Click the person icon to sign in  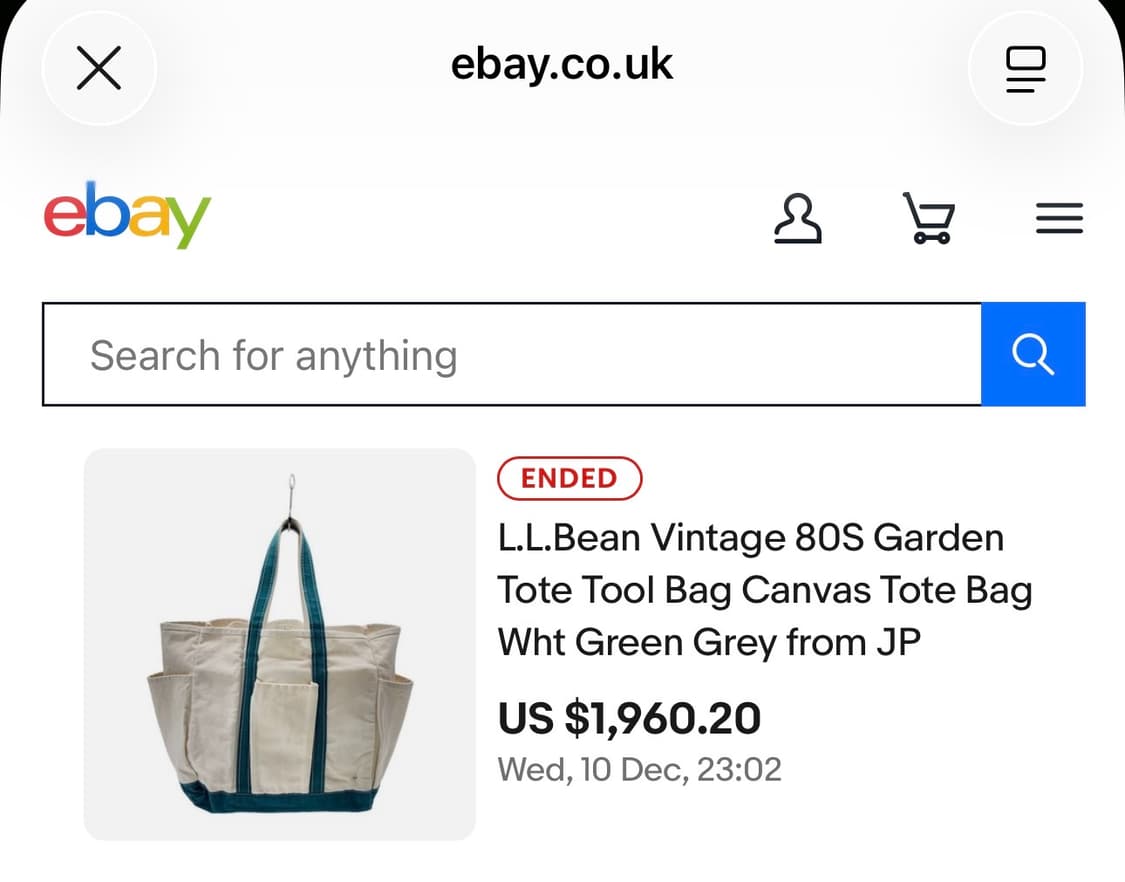click(798, 218)
